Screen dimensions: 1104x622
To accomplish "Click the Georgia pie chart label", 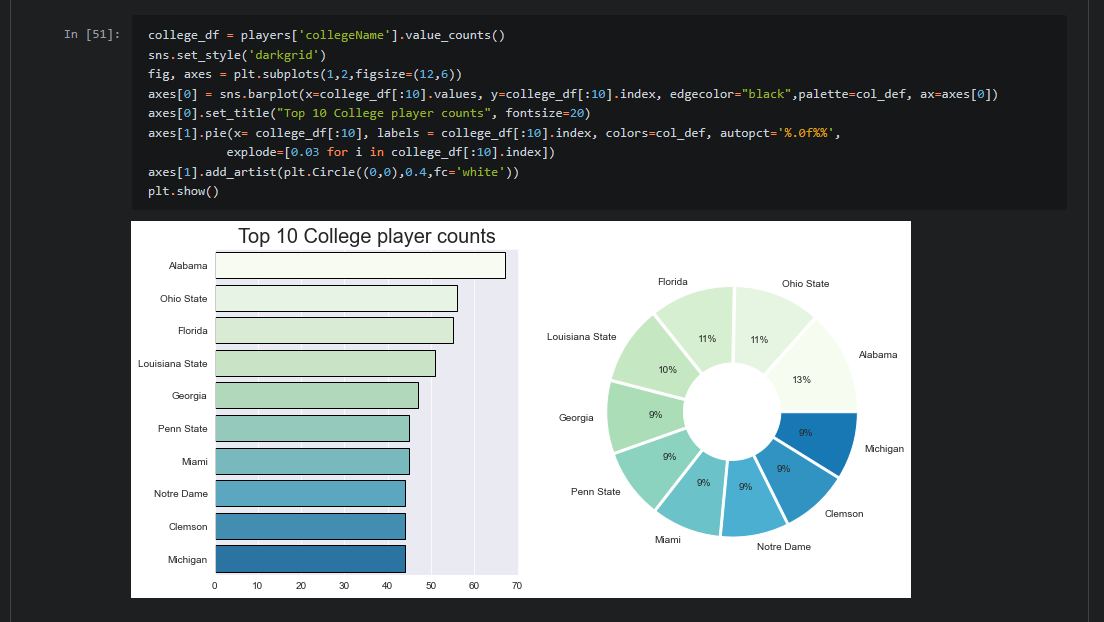I will (576, 418).
